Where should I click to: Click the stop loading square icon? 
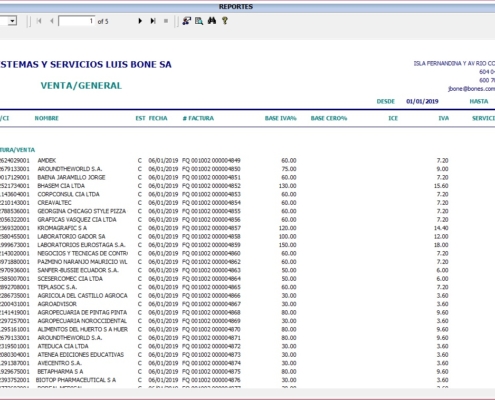pyautogui.click(x=166, y=21)
